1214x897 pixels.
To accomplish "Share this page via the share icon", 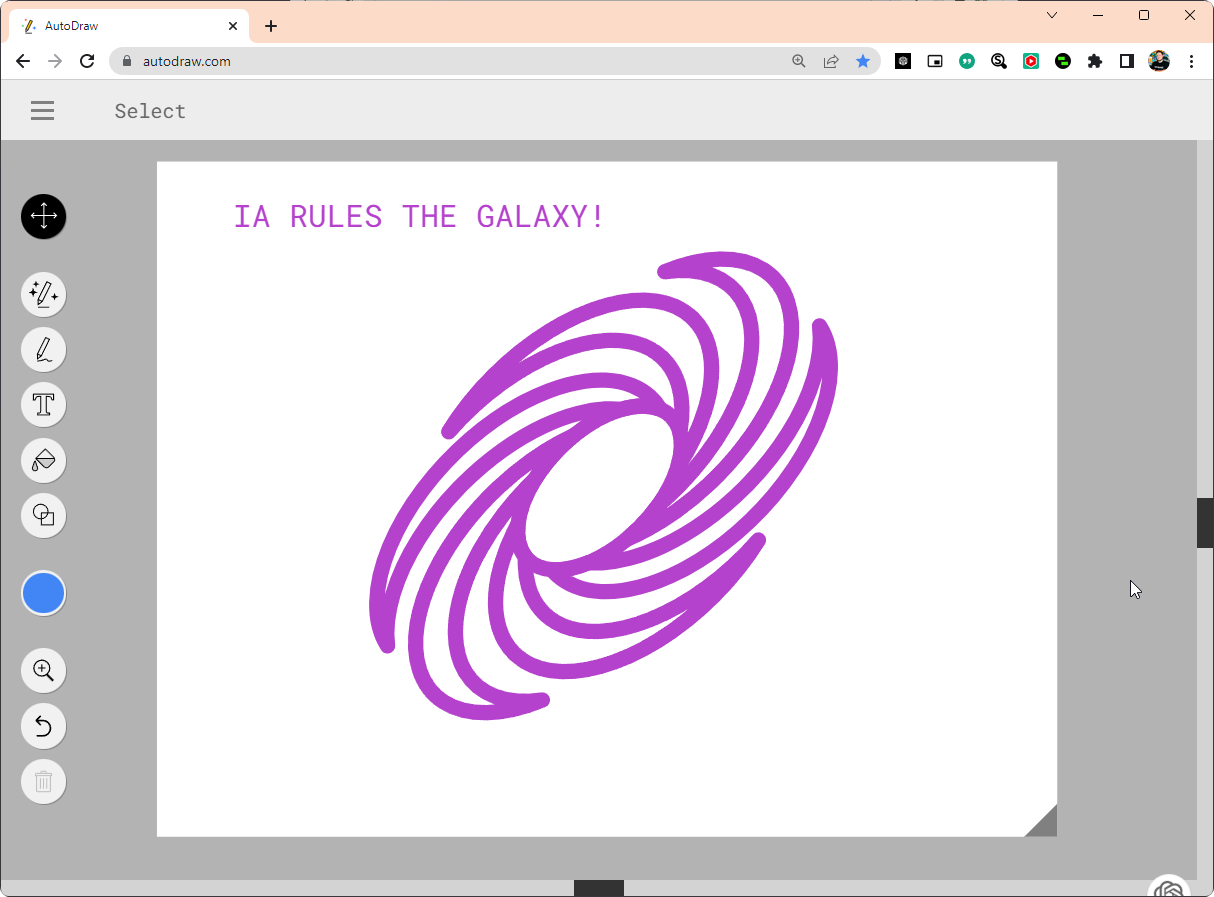I will click(x=831, y=61).
